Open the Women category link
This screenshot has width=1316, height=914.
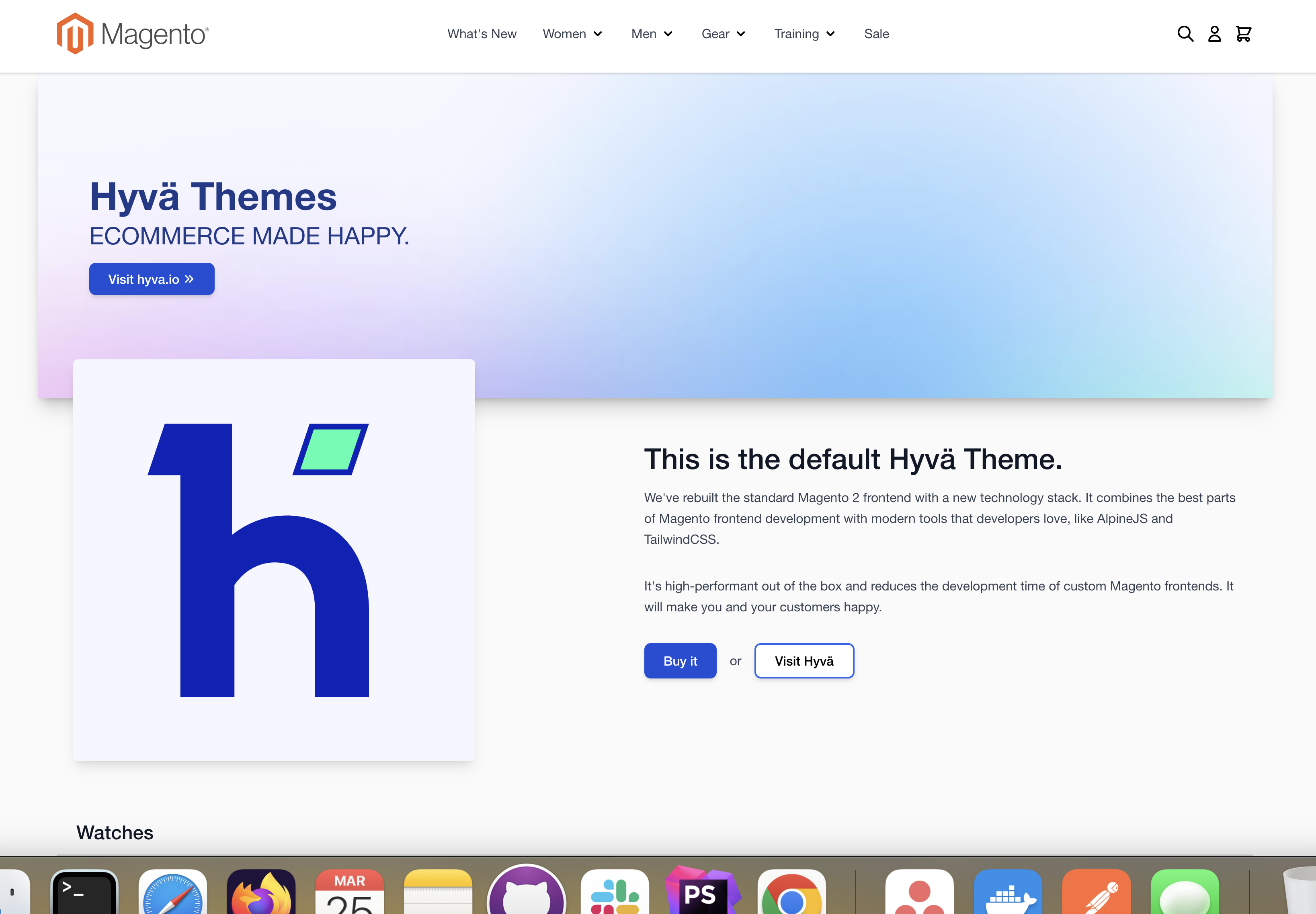(x=564, y=34)
